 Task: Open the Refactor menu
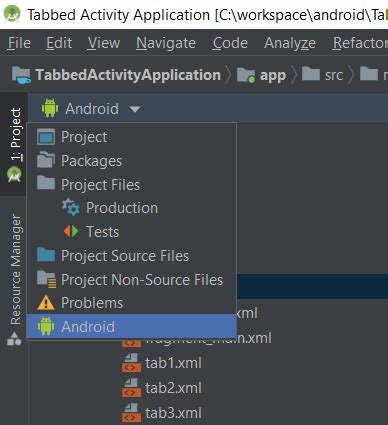pos(360,43)
